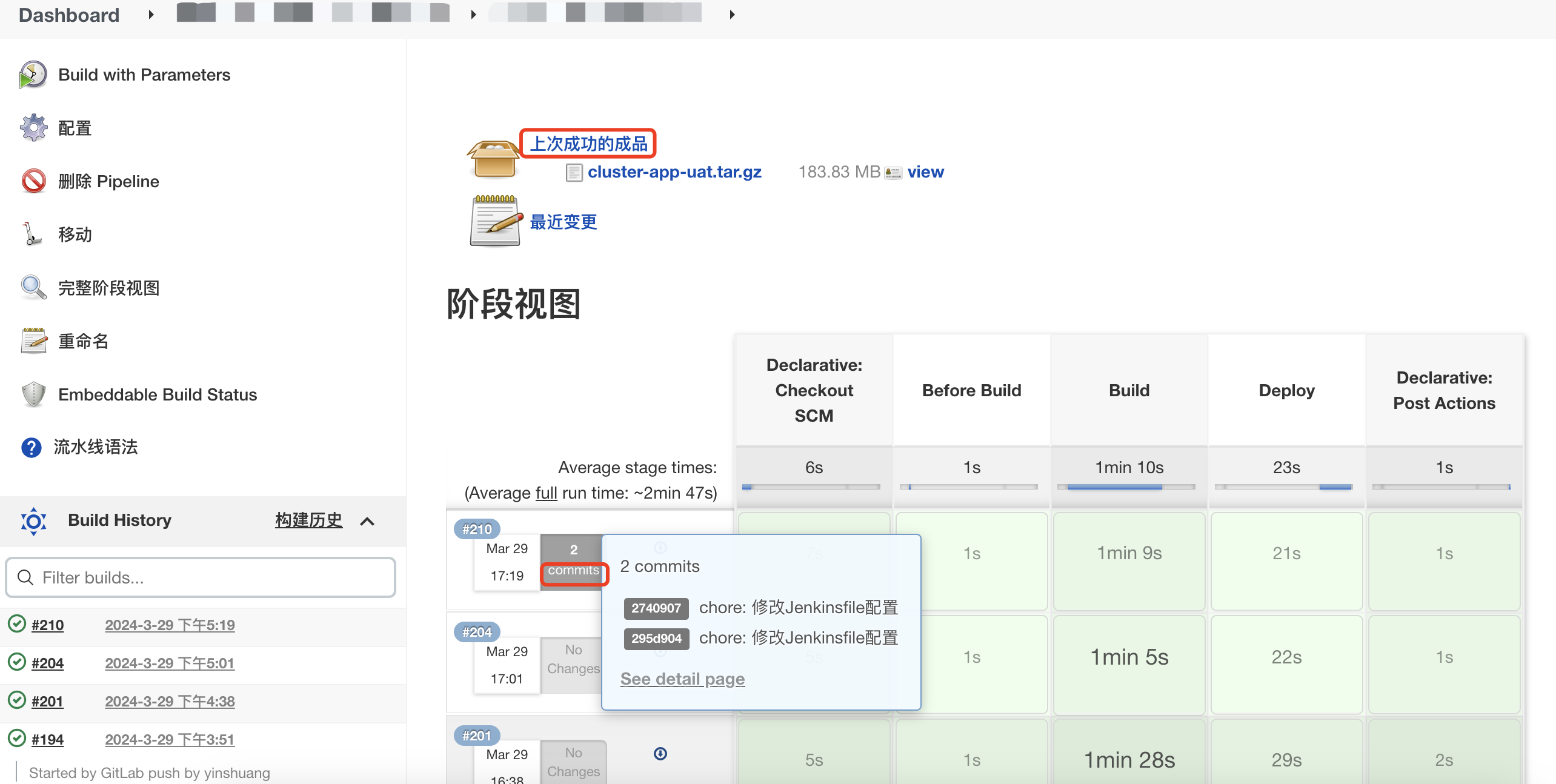
Task: Open the 构建历史 trend link
Action: [308, 520]
